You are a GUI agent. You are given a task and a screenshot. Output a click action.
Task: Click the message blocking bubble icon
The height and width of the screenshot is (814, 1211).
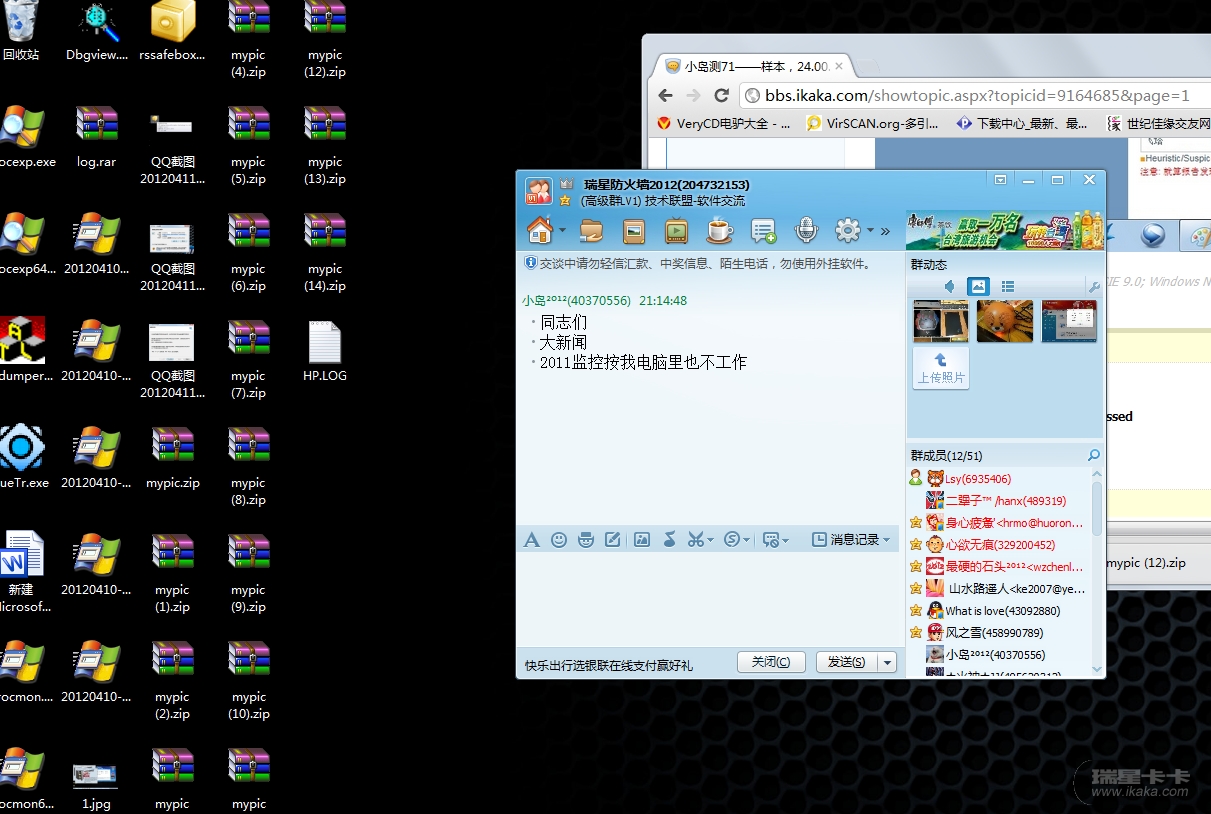click(x=770, y=540)
